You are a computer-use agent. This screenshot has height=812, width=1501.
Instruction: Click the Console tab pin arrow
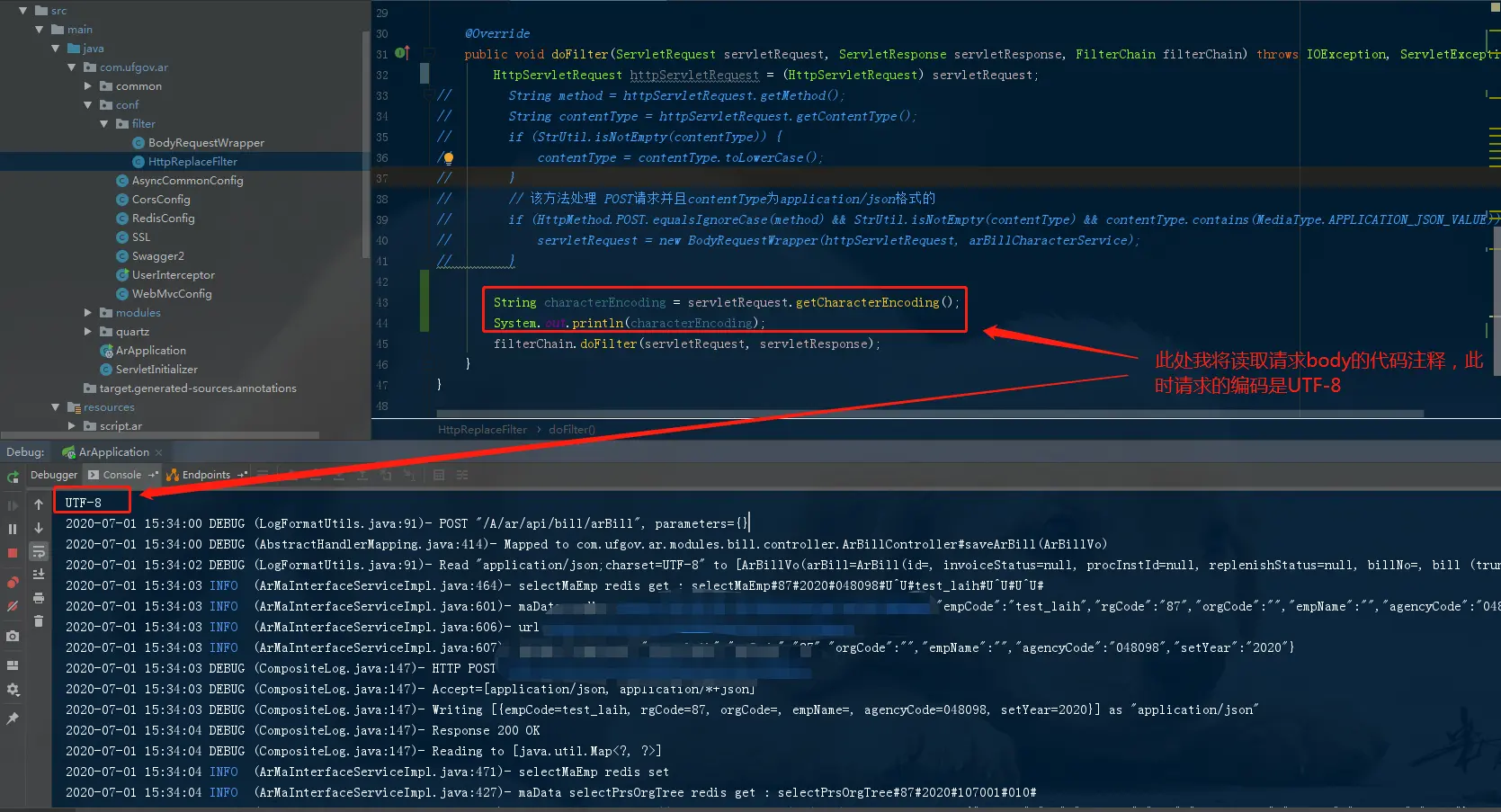pyautogui.click(x=153, y=475)
